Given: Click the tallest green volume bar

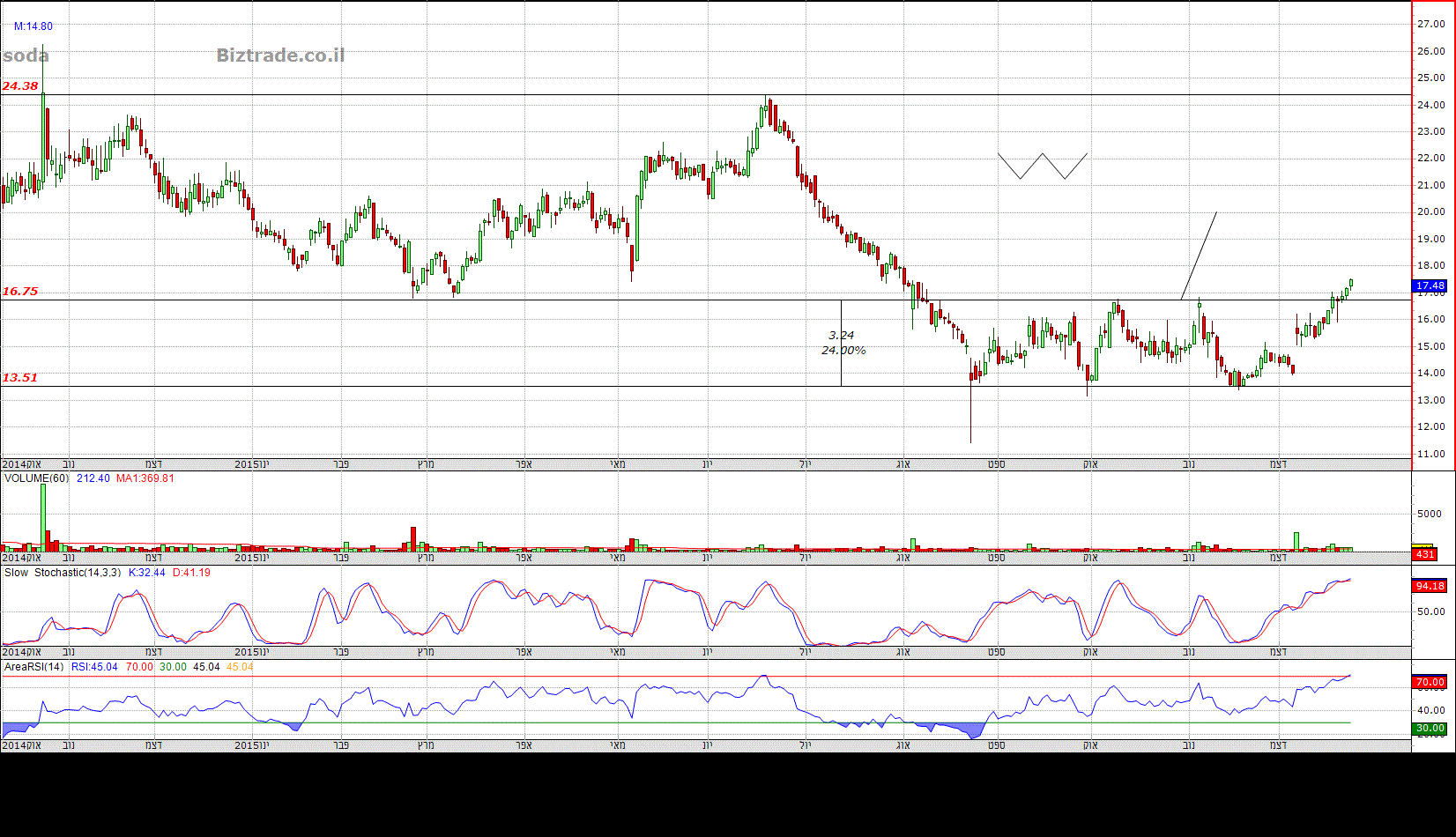Looking at the screenshot, I should click(x=42, y=518).
